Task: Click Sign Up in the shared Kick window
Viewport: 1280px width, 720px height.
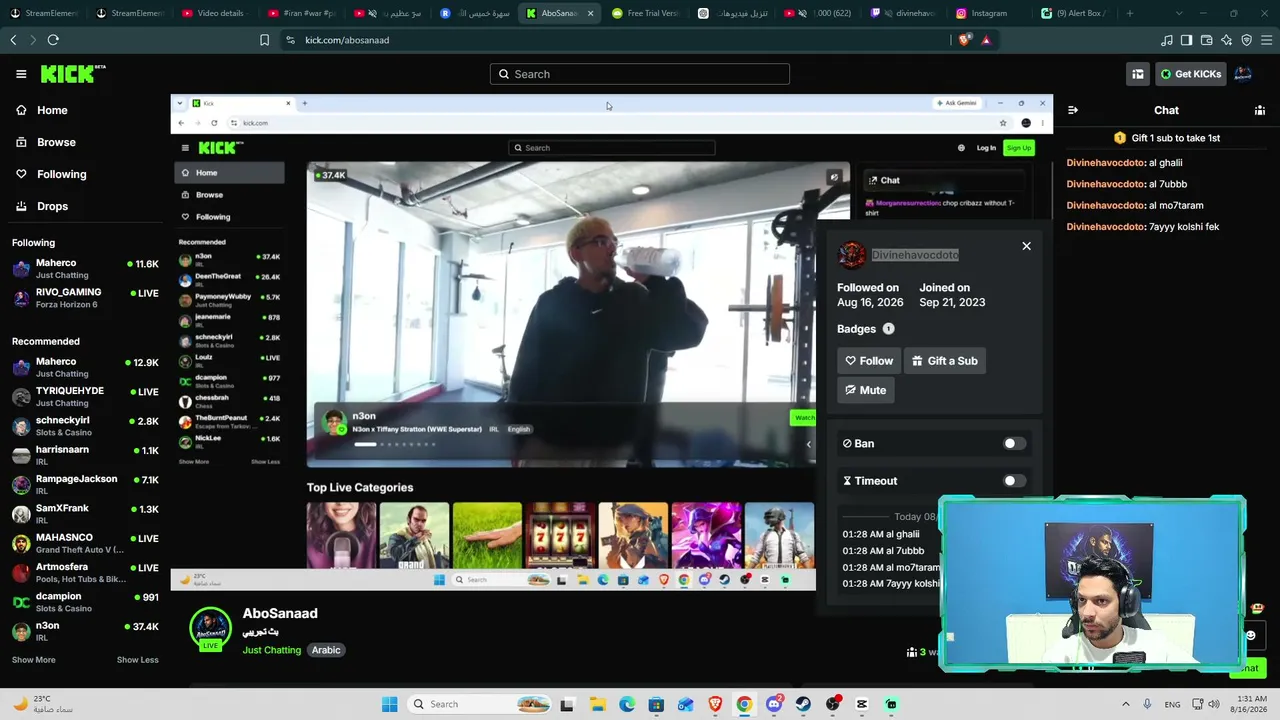Action: 1018,148
